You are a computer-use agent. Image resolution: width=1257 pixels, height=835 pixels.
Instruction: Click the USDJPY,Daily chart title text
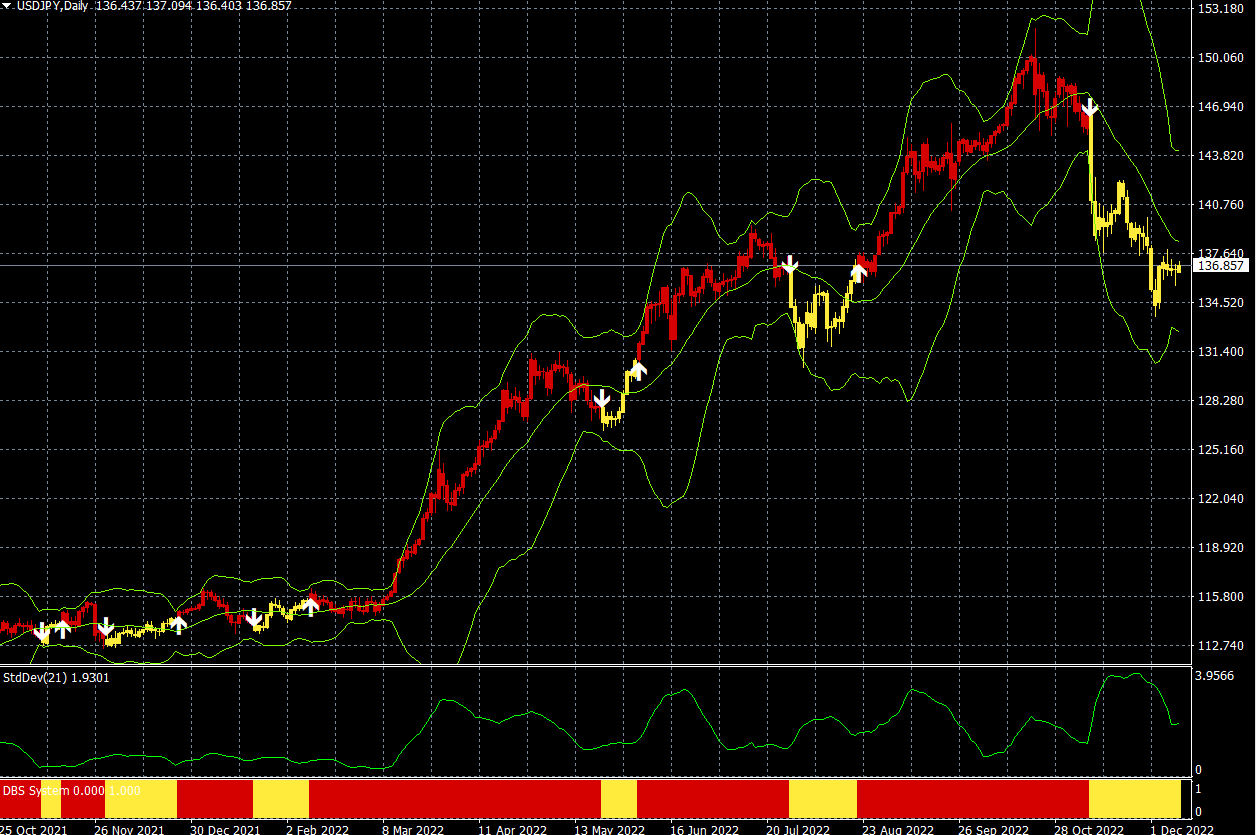[x=51, y=6]
